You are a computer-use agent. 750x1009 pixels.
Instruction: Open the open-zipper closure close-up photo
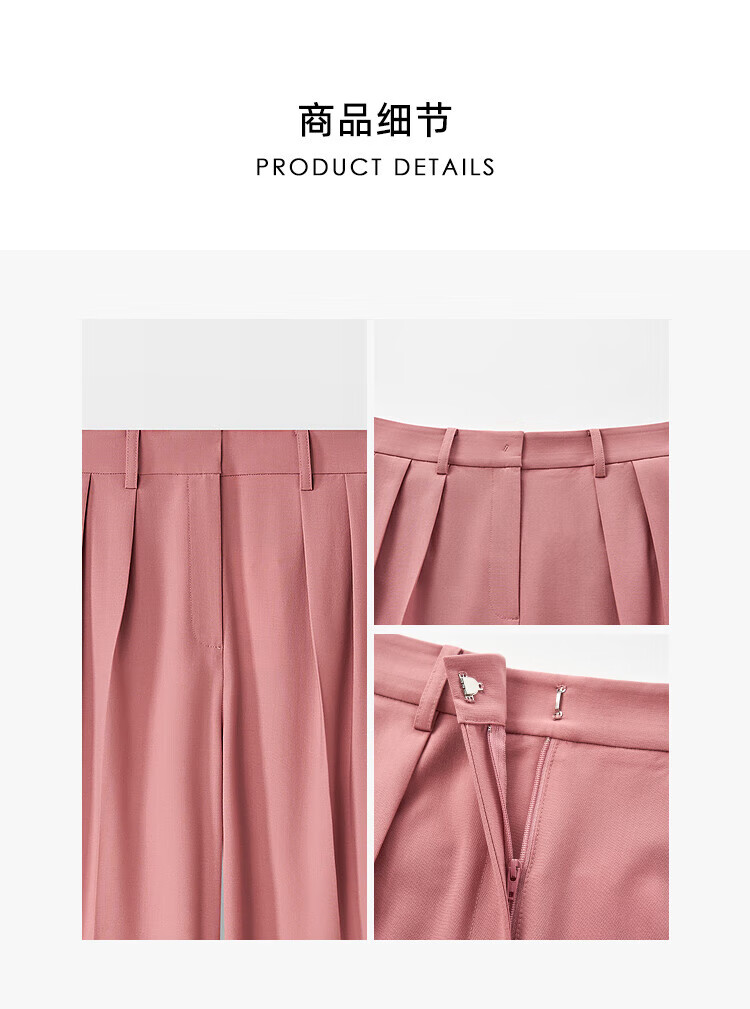pyautogui.click(x=522, y=787)
